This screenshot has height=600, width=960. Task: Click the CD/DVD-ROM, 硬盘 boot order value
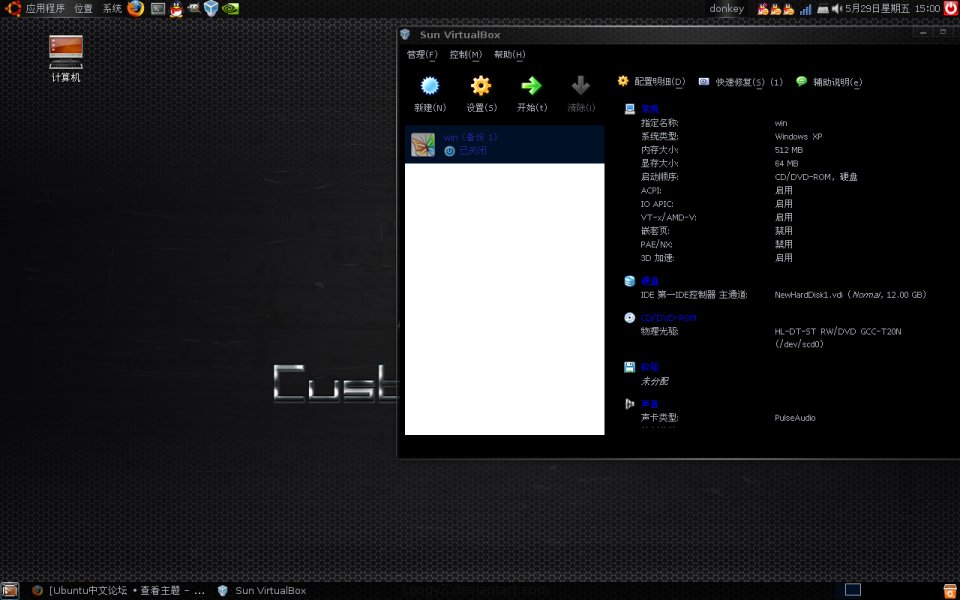point(816,177)
